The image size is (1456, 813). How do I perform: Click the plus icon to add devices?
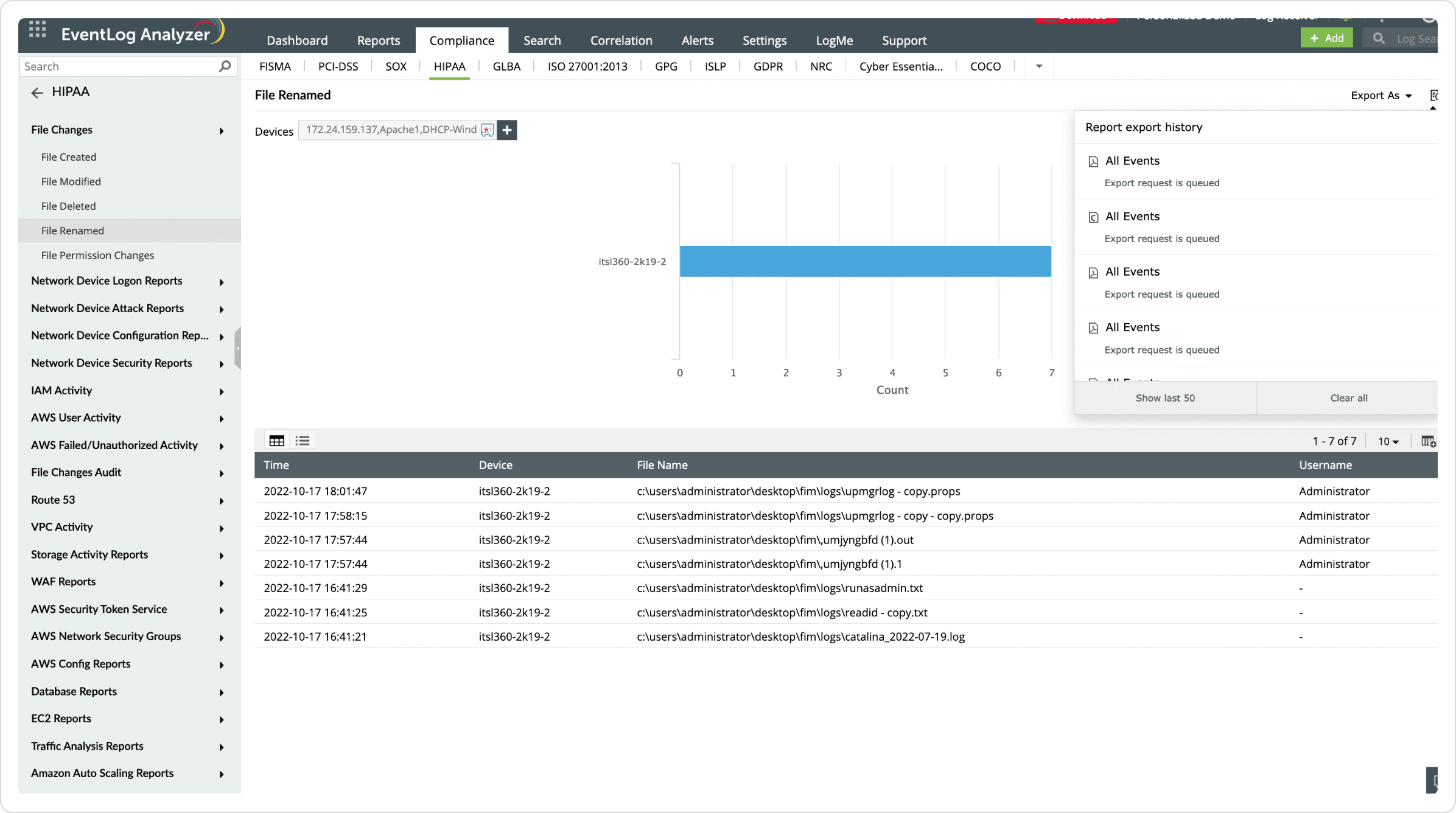[507, 130]
